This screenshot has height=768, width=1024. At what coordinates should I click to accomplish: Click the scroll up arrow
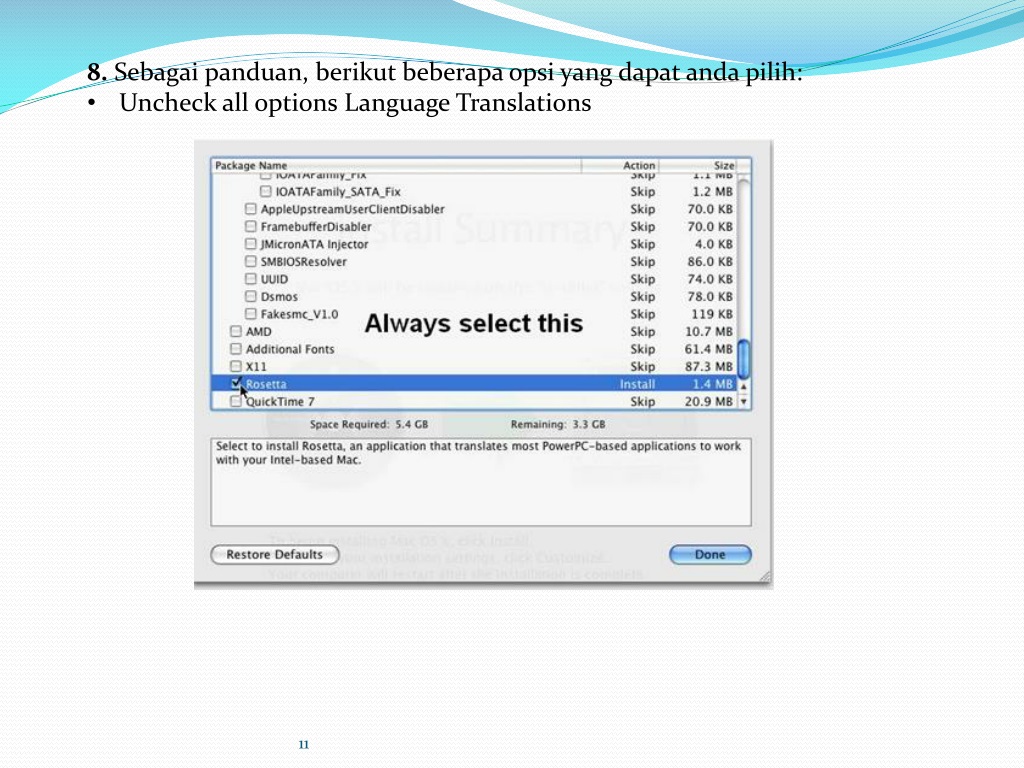743,386
